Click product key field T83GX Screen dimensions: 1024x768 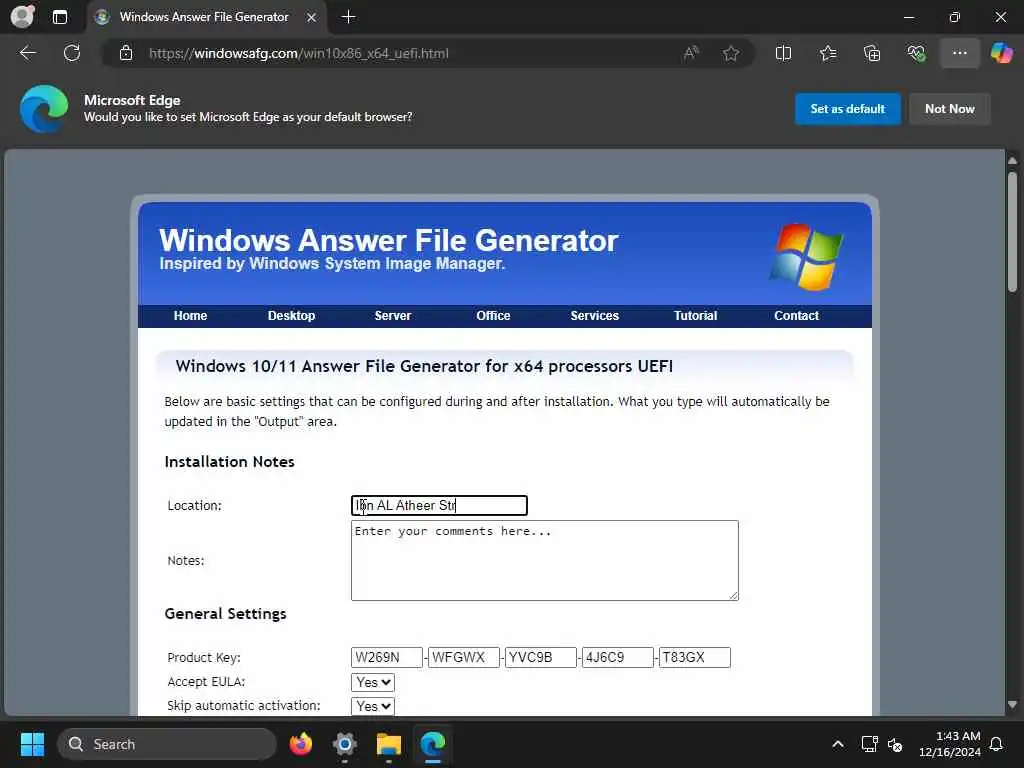pyautogui.click(x=695, y=657)
